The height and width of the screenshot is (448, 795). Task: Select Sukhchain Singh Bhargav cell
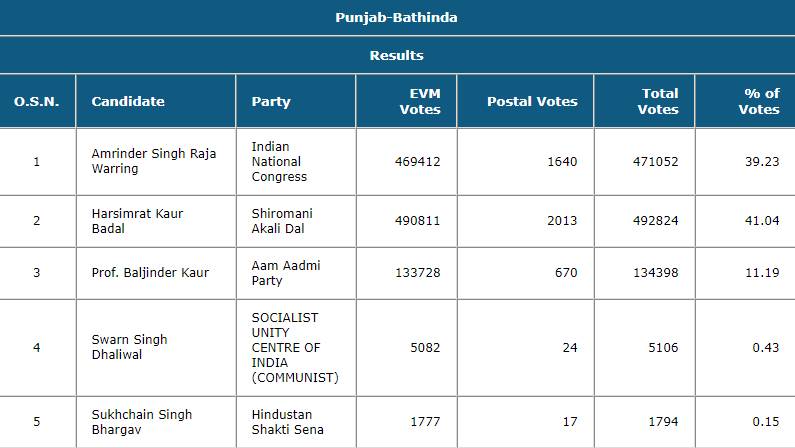tap(141, 422)
